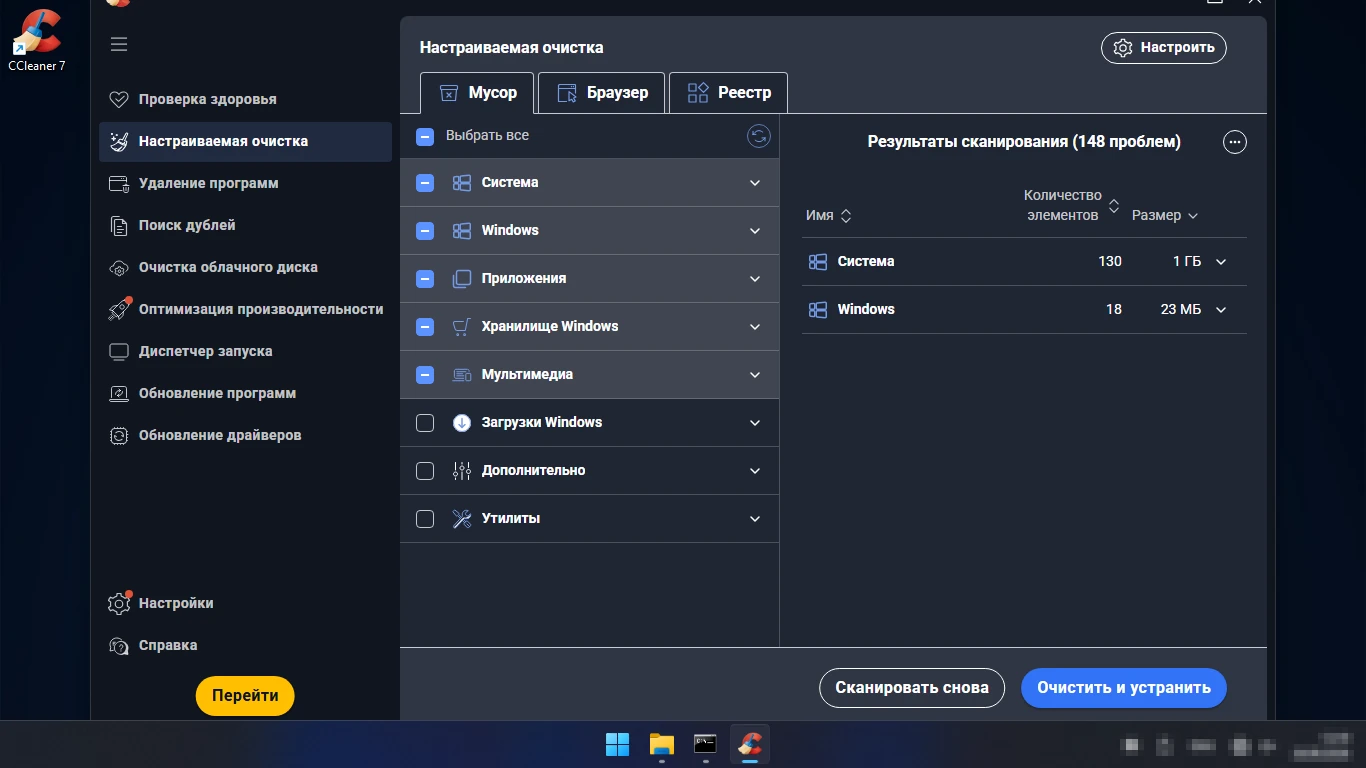Viewport: 1366px width, 768px height.
Task: Open File Explorer from the taskbar
Action: [661, 744]
